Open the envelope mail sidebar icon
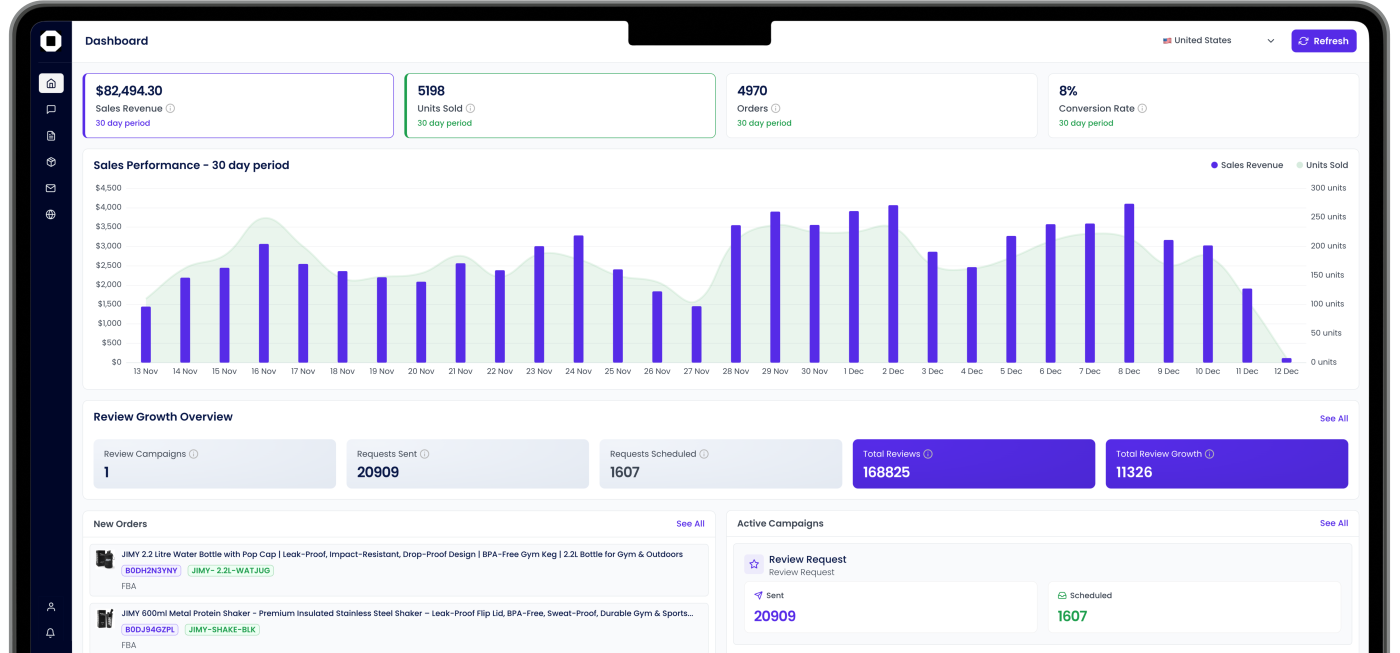Screen dimensions: 1400x653 (x=51, y=188)
